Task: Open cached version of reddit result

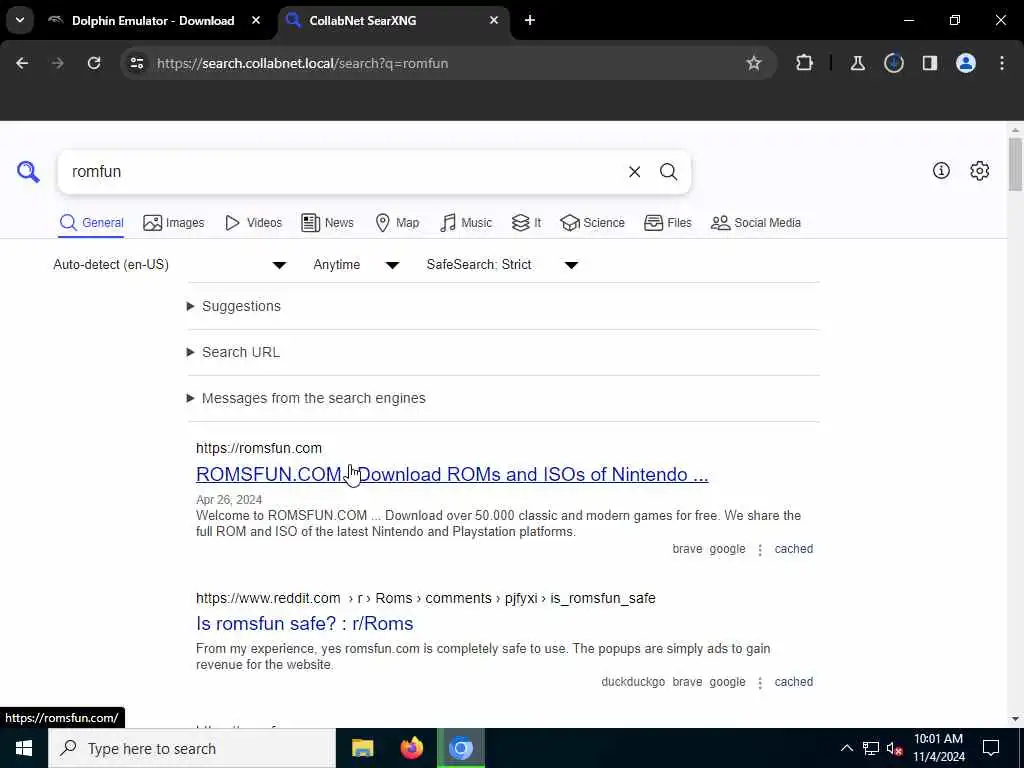Action: pyautogui.click(x=793, y=682)
